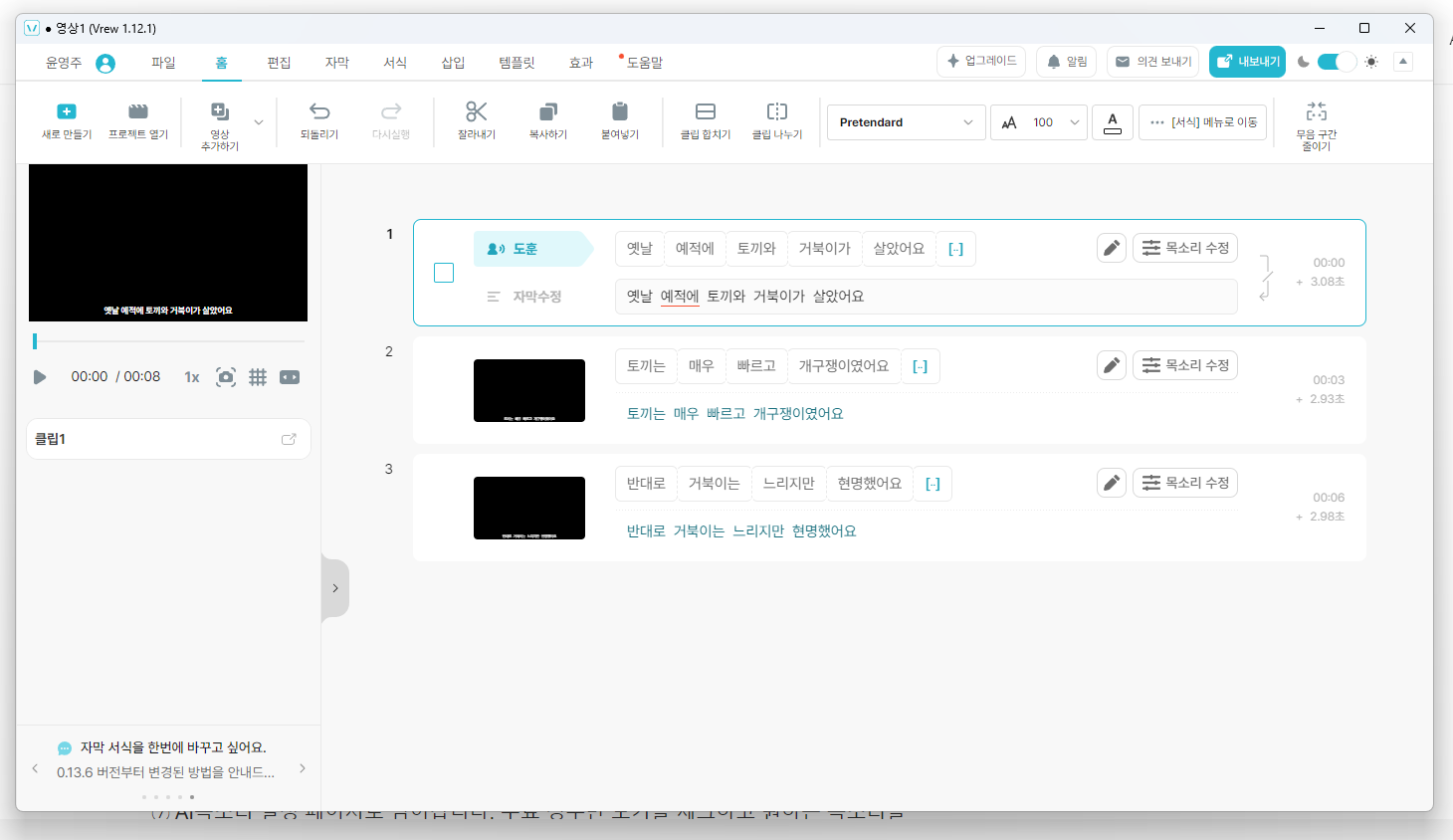Image resolution: width=1453 pixels, height=840 pixels.
Task: Expand the add video dropdown arrow
Action: [259, 122]
